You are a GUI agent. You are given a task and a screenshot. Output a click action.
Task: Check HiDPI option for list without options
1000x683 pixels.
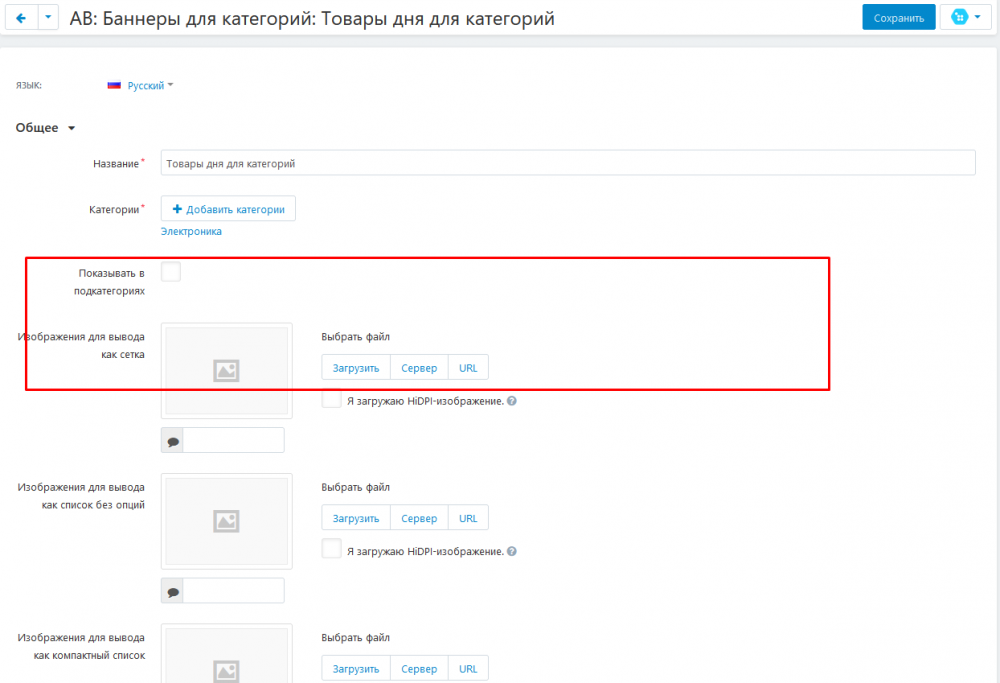[332, 550]
